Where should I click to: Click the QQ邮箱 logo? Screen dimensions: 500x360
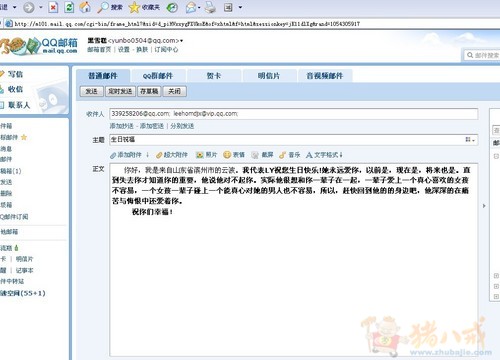coord(39,46)
